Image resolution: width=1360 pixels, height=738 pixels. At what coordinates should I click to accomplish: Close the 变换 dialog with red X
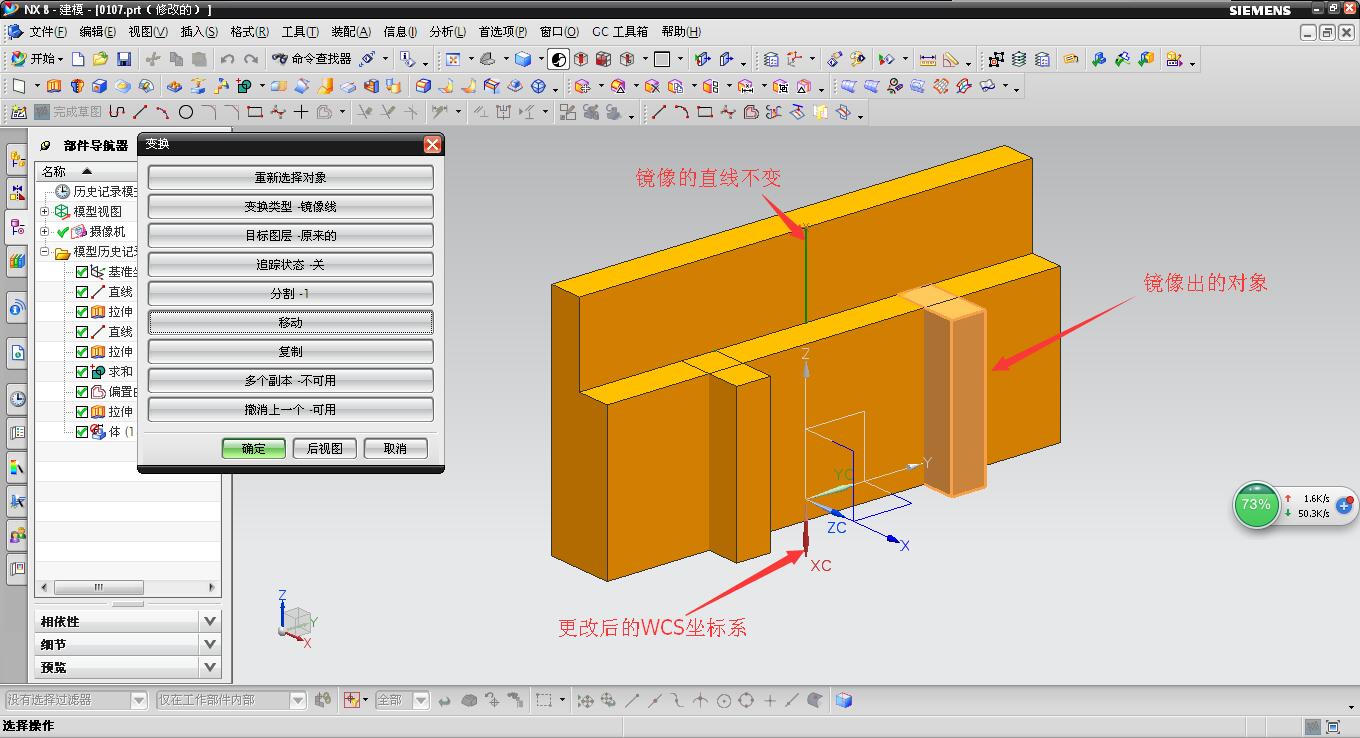(432, 144)
